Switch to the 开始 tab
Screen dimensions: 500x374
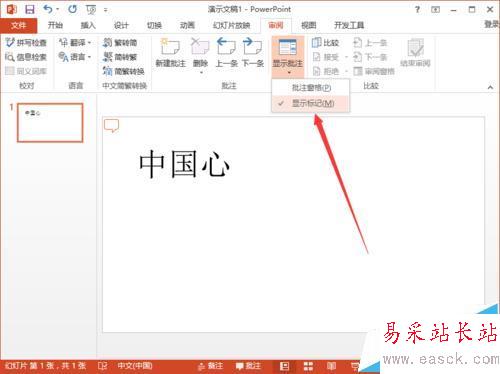tap(55, 25)
